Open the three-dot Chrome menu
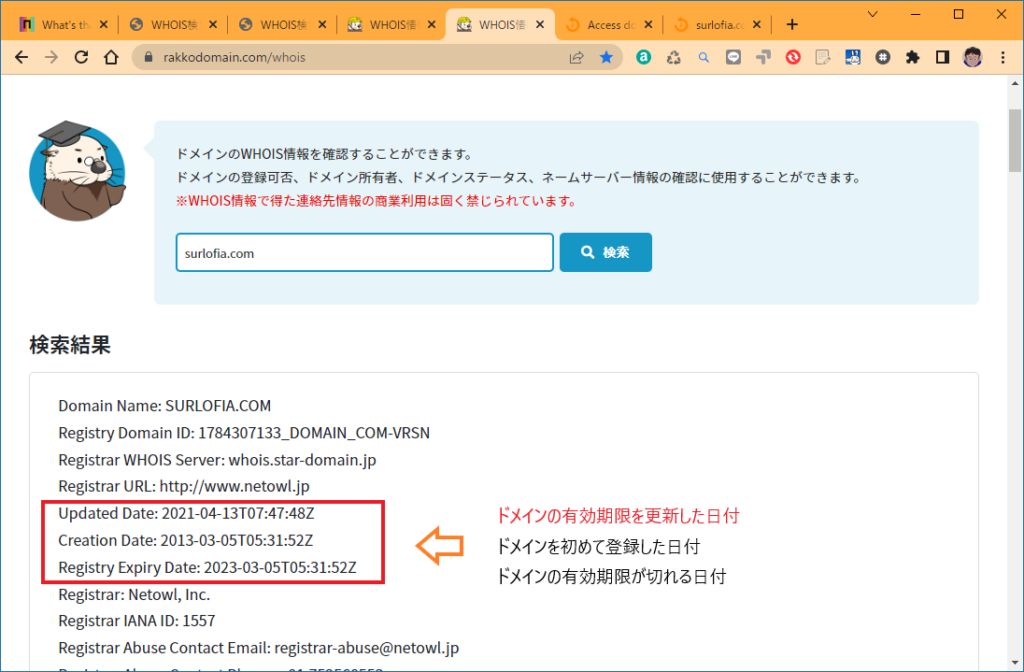The image size is (1024, 672). 1003,57
